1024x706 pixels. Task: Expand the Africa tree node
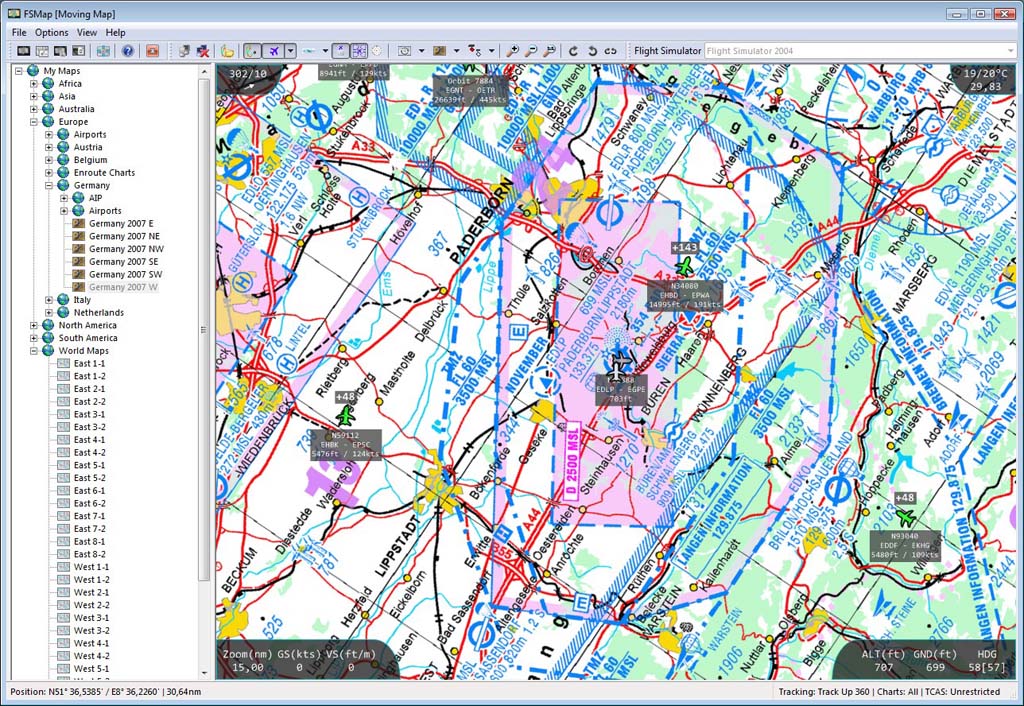pyautogui.click(x=33, y=84)
